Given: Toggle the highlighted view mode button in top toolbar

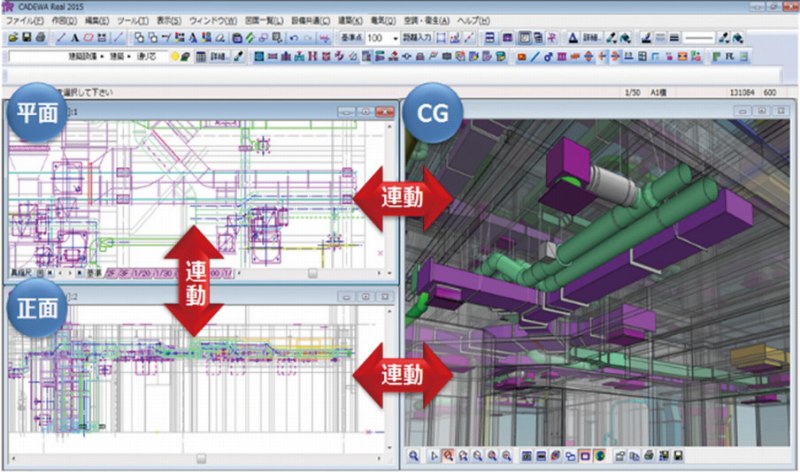Looking at the screenshot, I should (x=524, y=38).
